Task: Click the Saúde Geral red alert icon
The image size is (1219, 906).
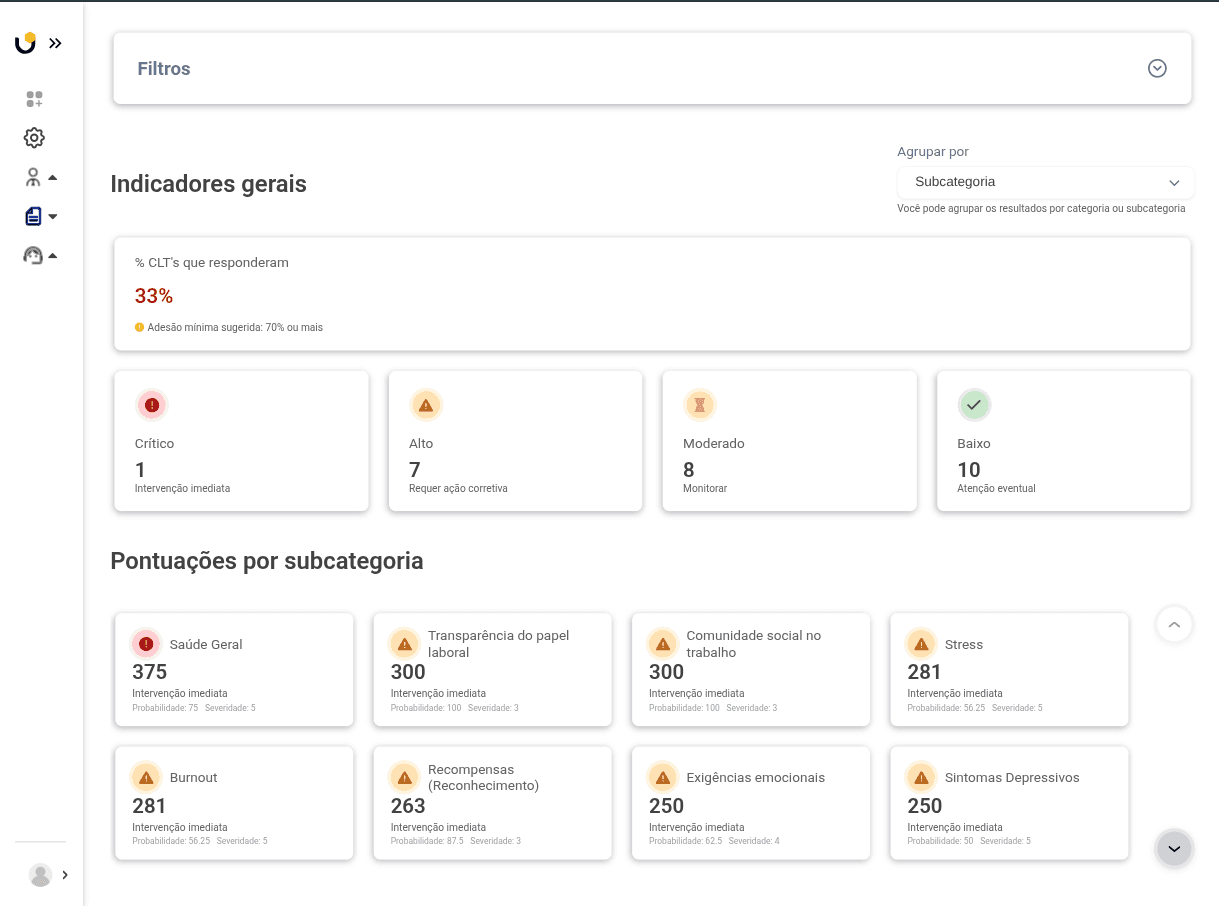Action: (146, 644)
